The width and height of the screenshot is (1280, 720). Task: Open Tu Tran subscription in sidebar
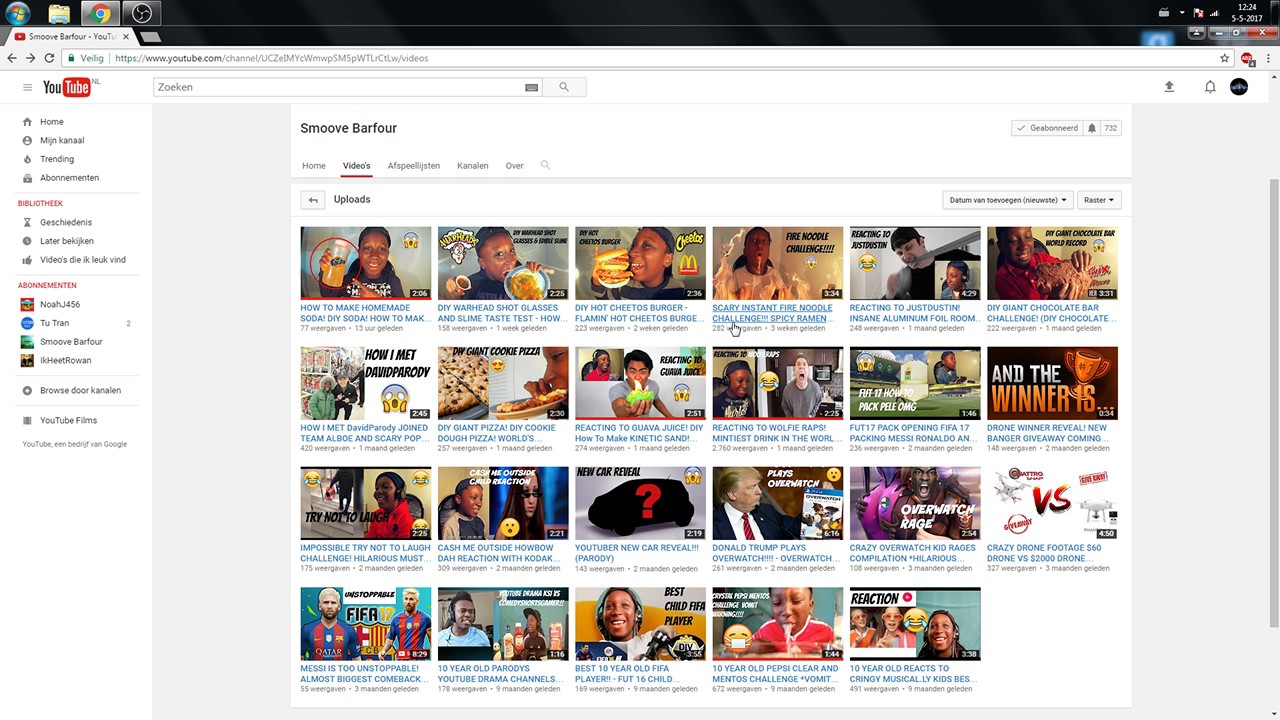click(54, 323)
